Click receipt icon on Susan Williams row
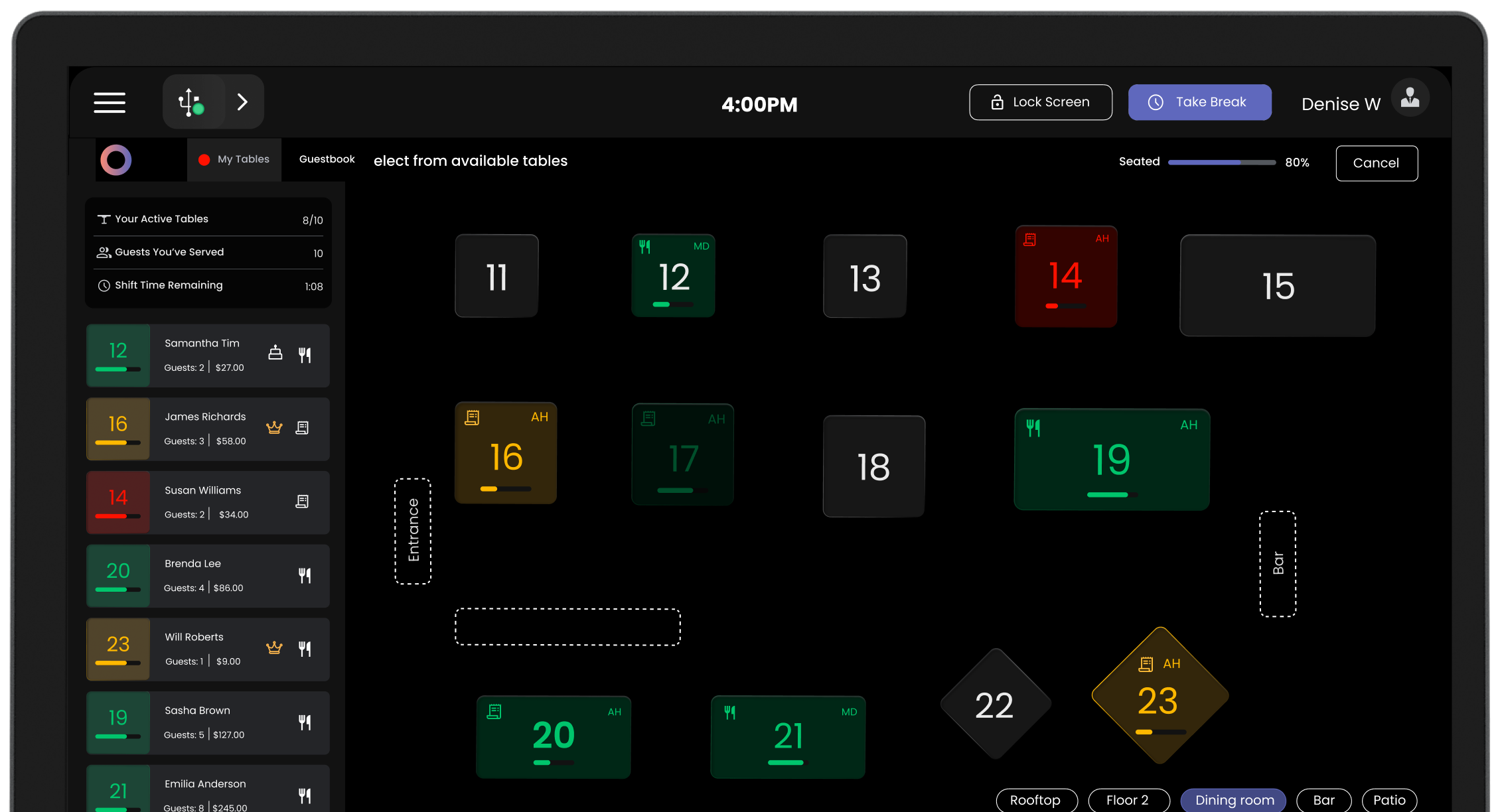Screen dimensions: 1500x812 coord(302,502)
